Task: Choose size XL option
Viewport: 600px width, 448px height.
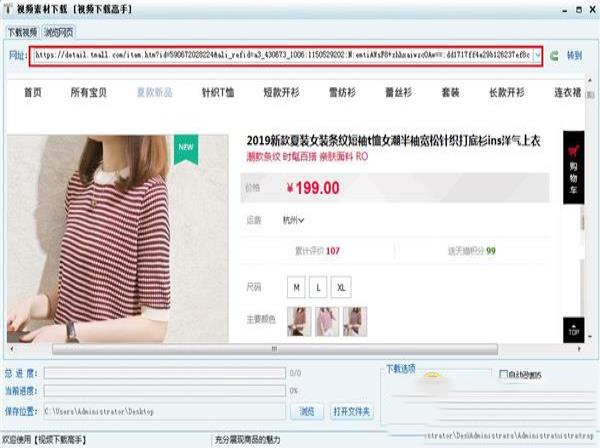Action: click(342, 287)
